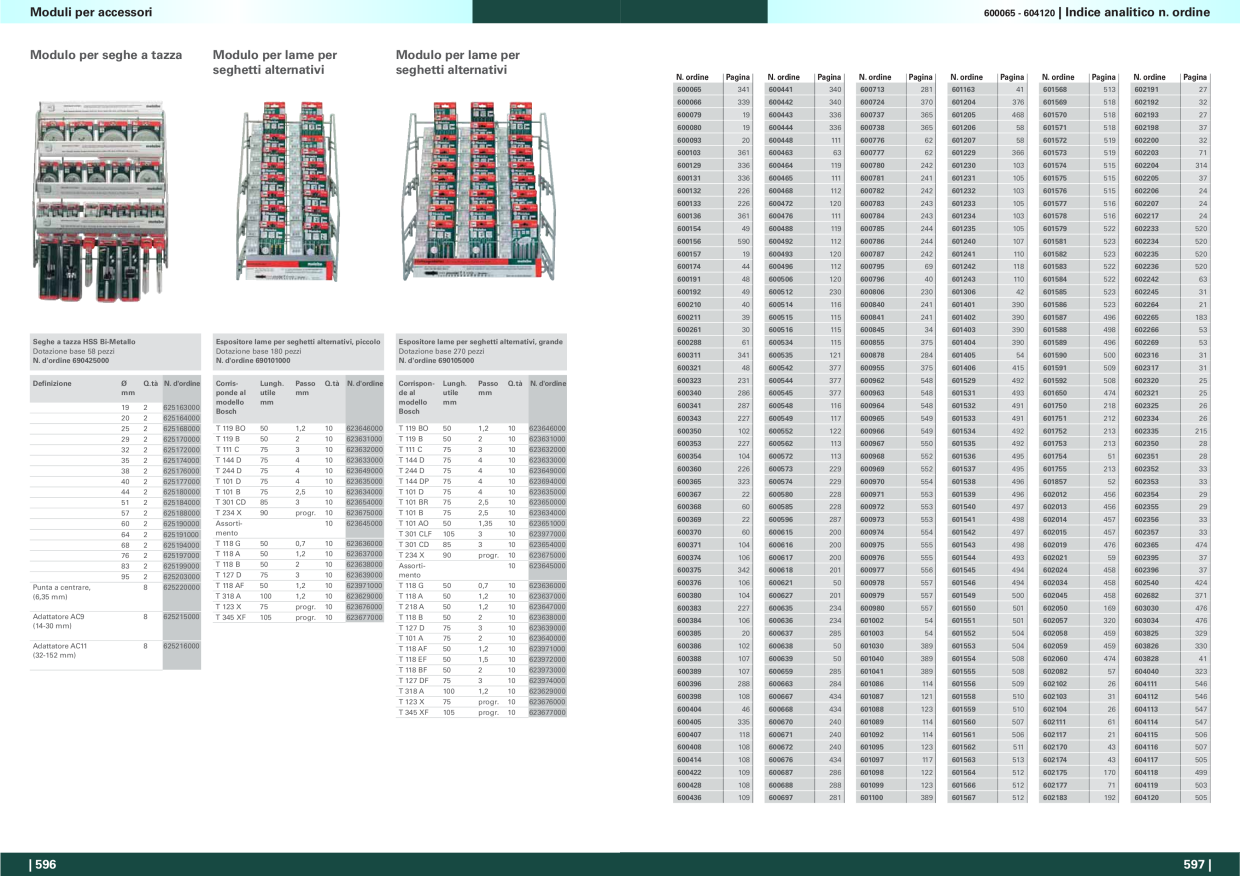Click 'Adattatore AC11' row label
1240x876 pixels.
click(59, 646)
